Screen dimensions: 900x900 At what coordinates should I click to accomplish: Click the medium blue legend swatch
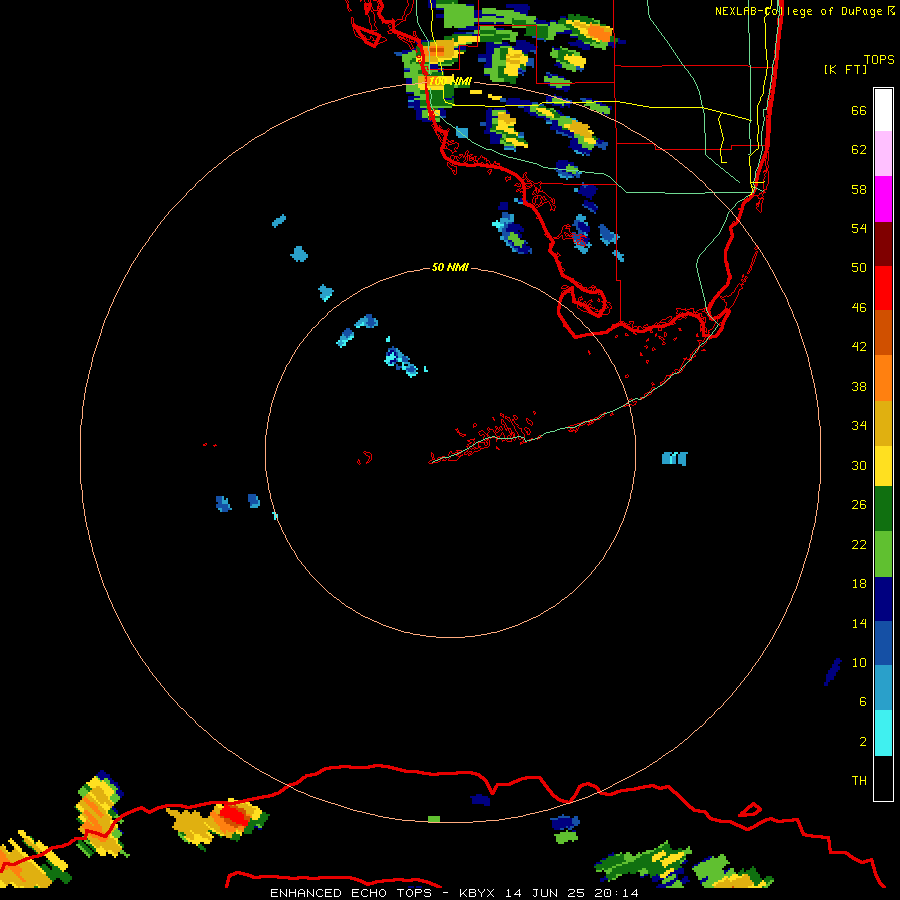point(883,643)
